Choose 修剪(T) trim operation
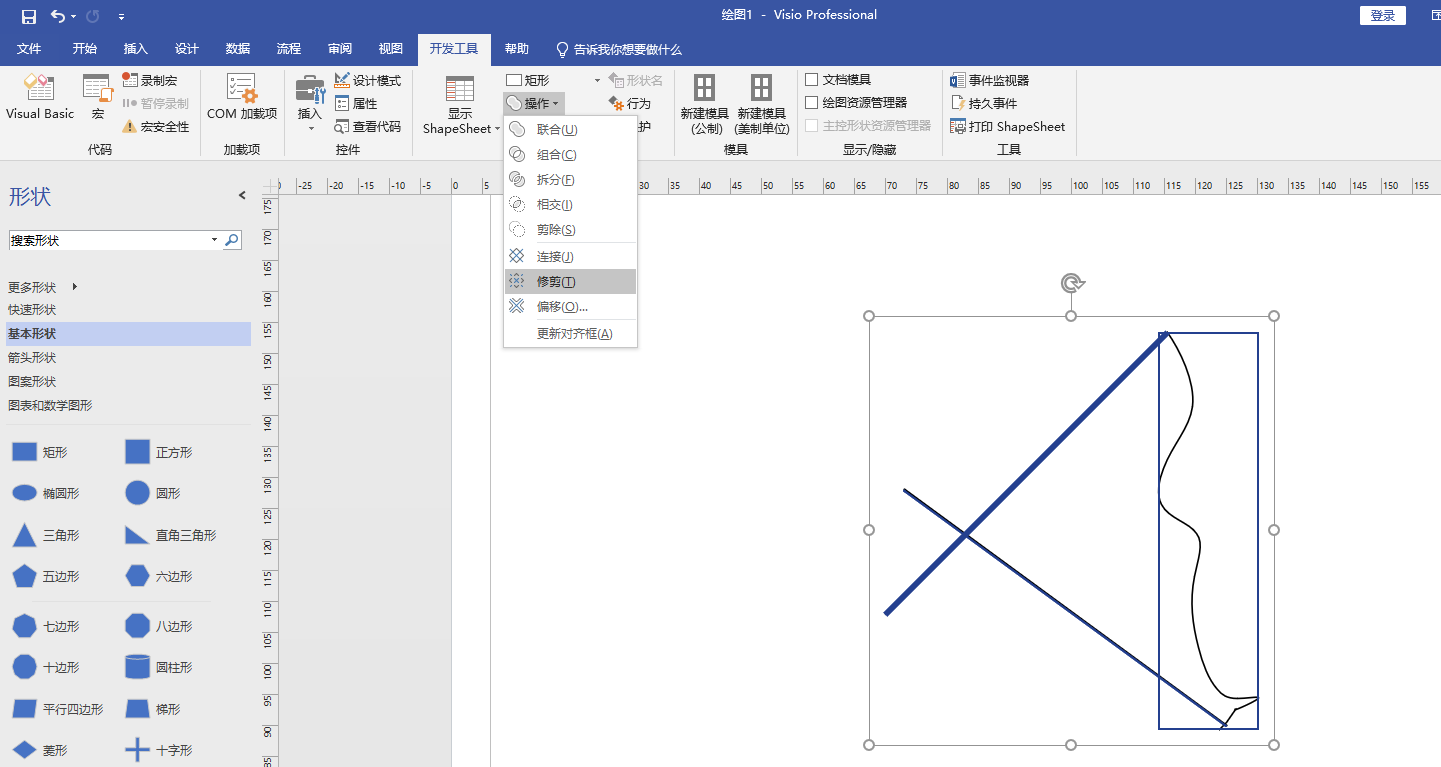Screen dimensions: 1441x767 click(570, 281)
